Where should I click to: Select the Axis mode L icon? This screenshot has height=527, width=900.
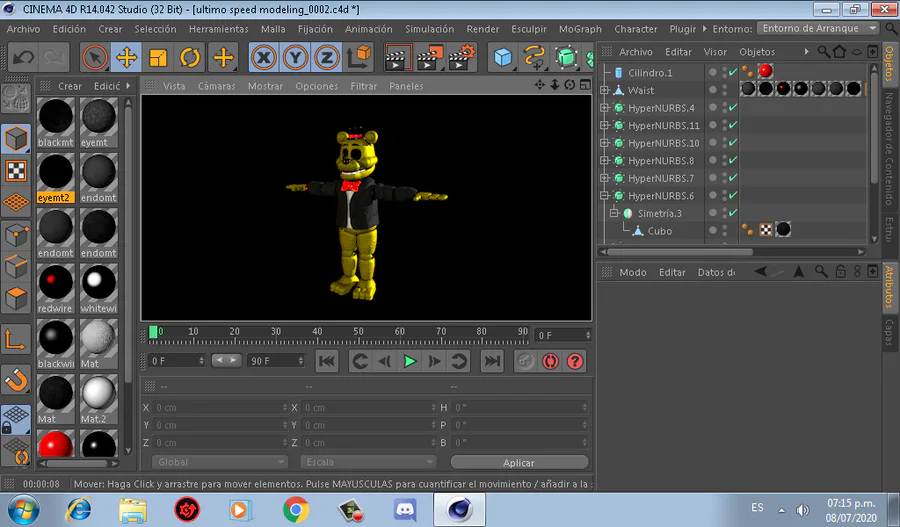point(16,339)
